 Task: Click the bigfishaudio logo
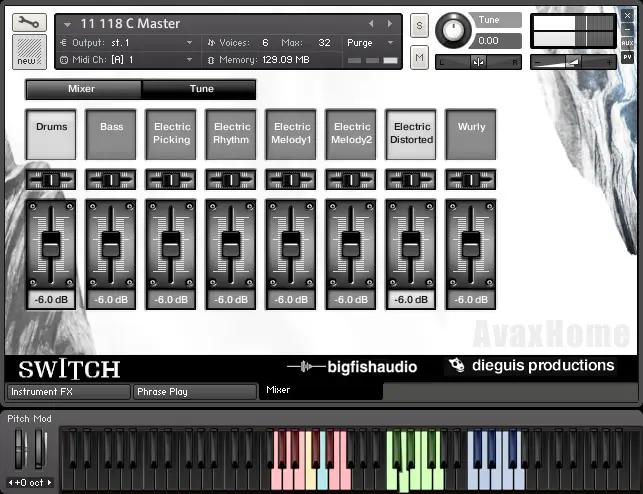(352, 367)
